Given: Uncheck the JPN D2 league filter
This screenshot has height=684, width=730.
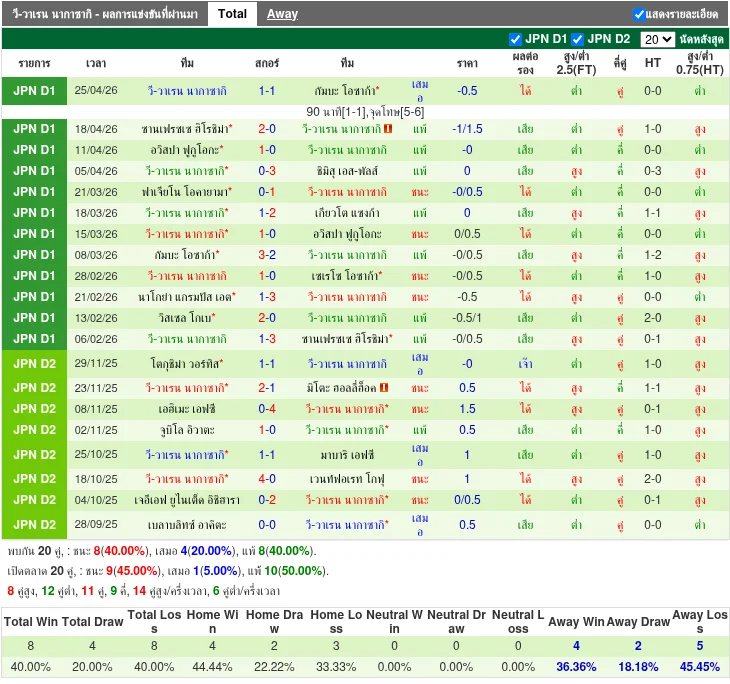Looking at the screenshot, I should point(578,40).
